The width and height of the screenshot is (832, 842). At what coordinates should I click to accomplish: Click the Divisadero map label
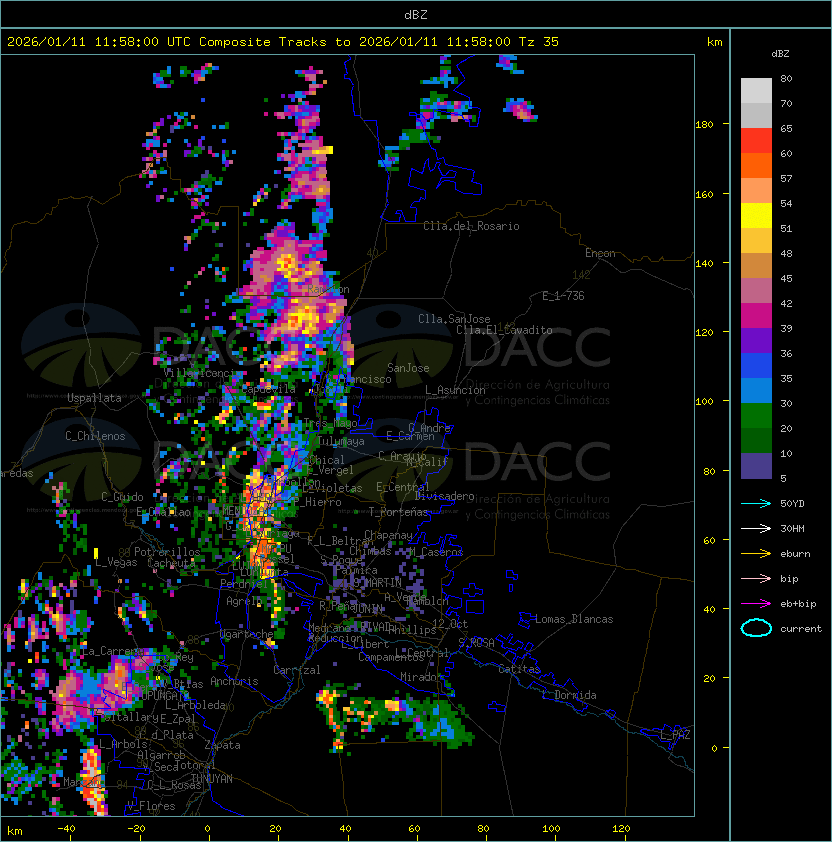444,496
